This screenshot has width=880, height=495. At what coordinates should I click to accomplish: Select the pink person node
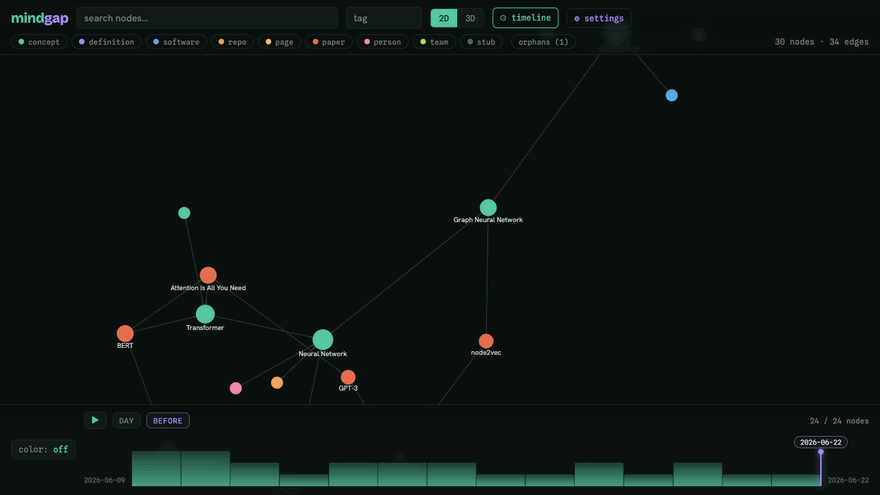(x=236, y=388)
